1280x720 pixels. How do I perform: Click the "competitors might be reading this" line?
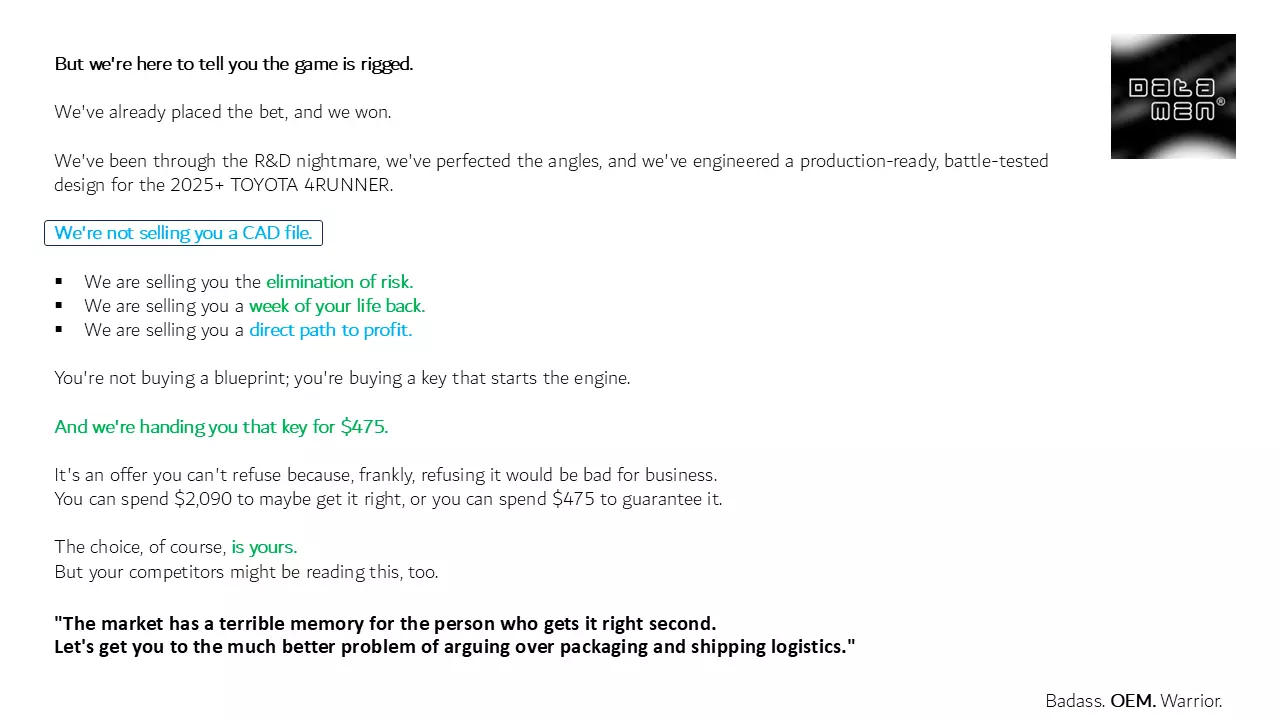click(x=246, y=572)
